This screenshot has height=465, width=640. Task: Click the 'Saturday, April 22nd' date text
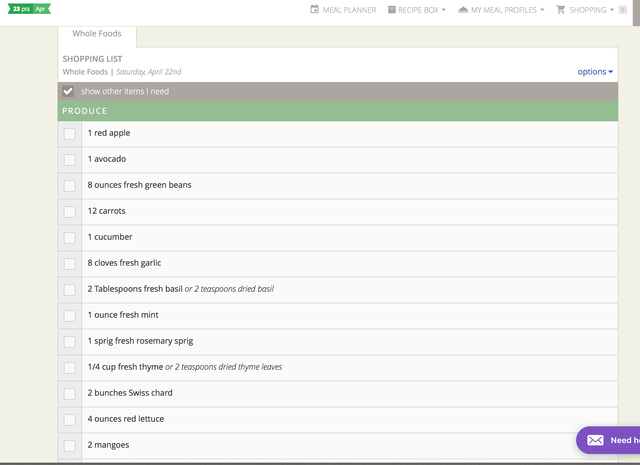point(149,72)
